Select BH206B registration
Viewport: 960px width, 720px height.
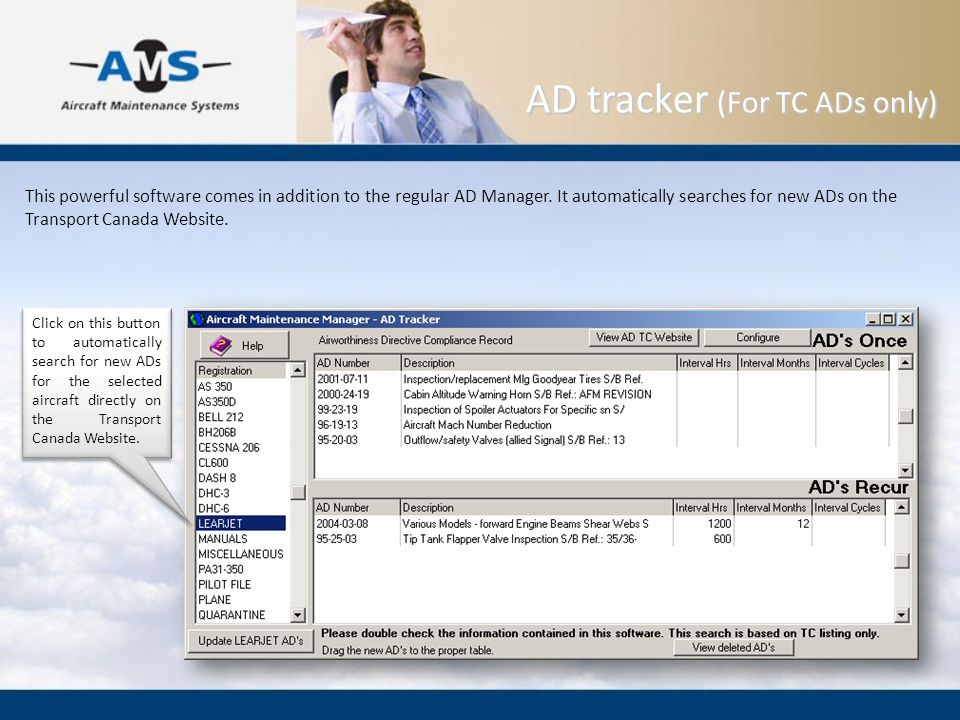tap(217, 432)
